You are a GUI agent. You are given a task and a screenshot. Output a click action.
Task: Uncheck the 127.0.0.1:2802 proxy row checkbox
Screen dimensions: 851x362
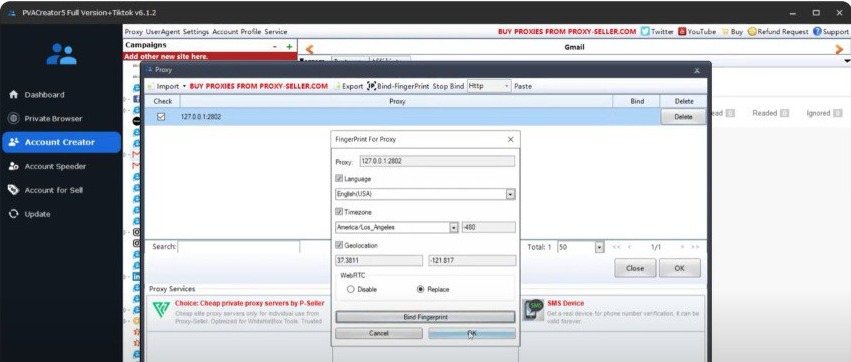[x=161, y=117]
